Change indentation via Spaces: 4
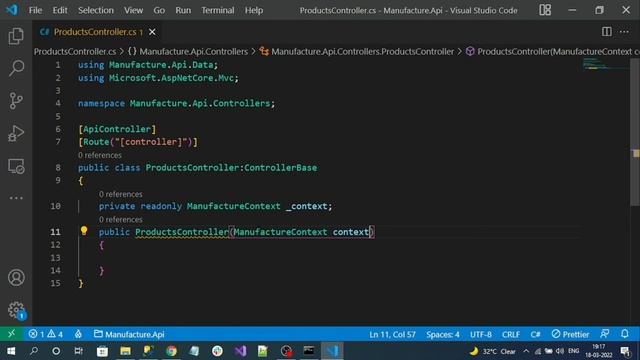 443,334
